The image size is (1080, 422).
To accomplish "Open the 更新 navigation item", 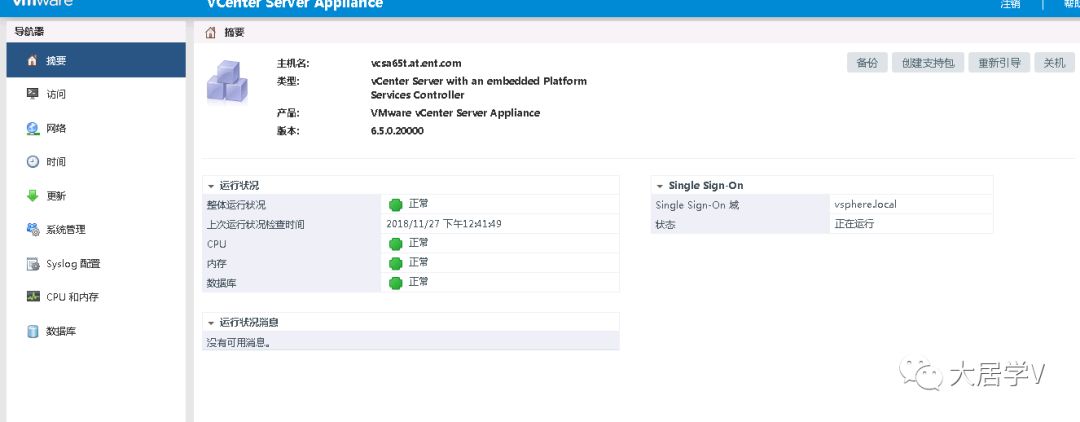I will [x=96, y=196].
